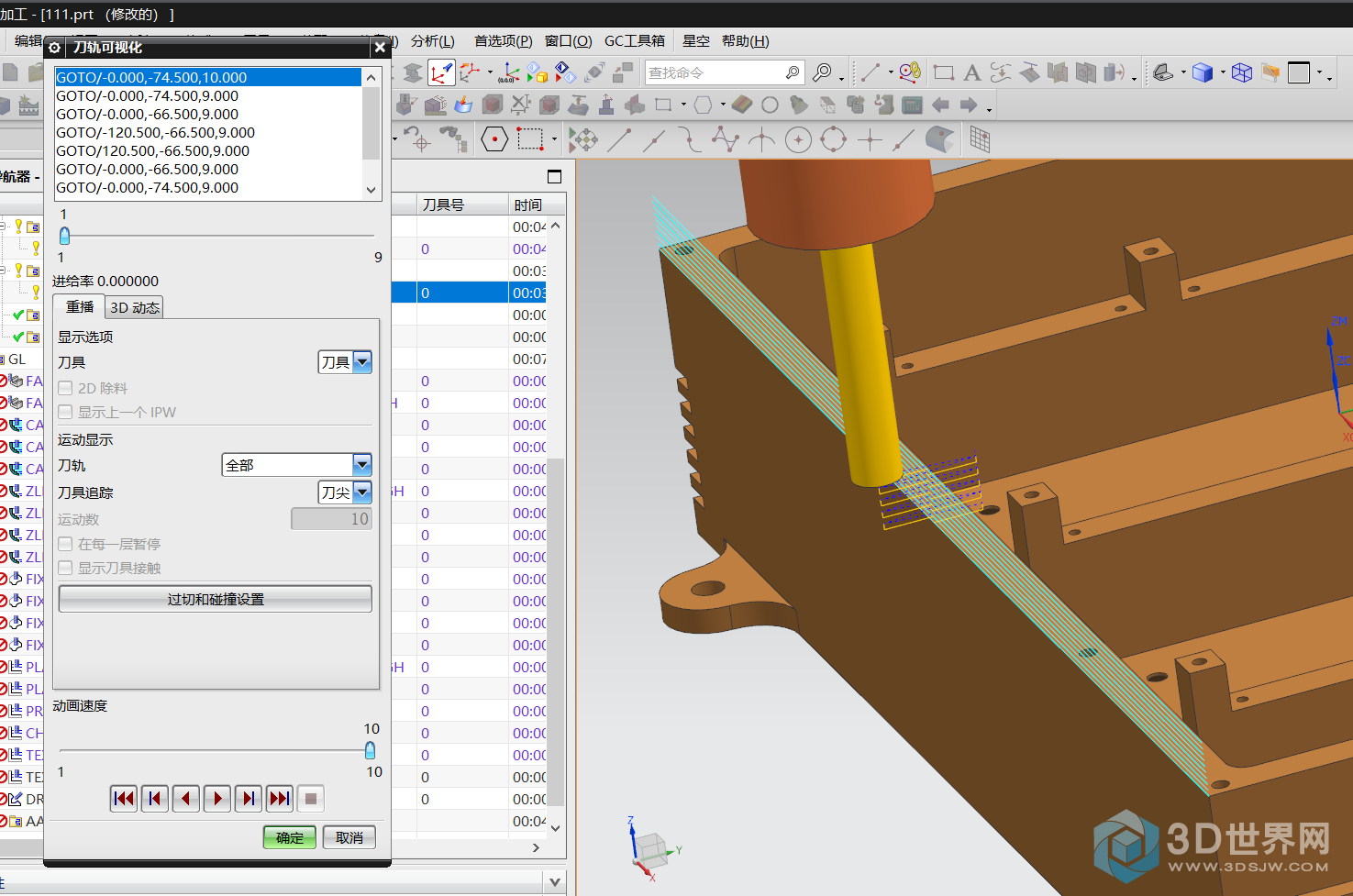Enable 在每一层暂停 checkbox

65,544
